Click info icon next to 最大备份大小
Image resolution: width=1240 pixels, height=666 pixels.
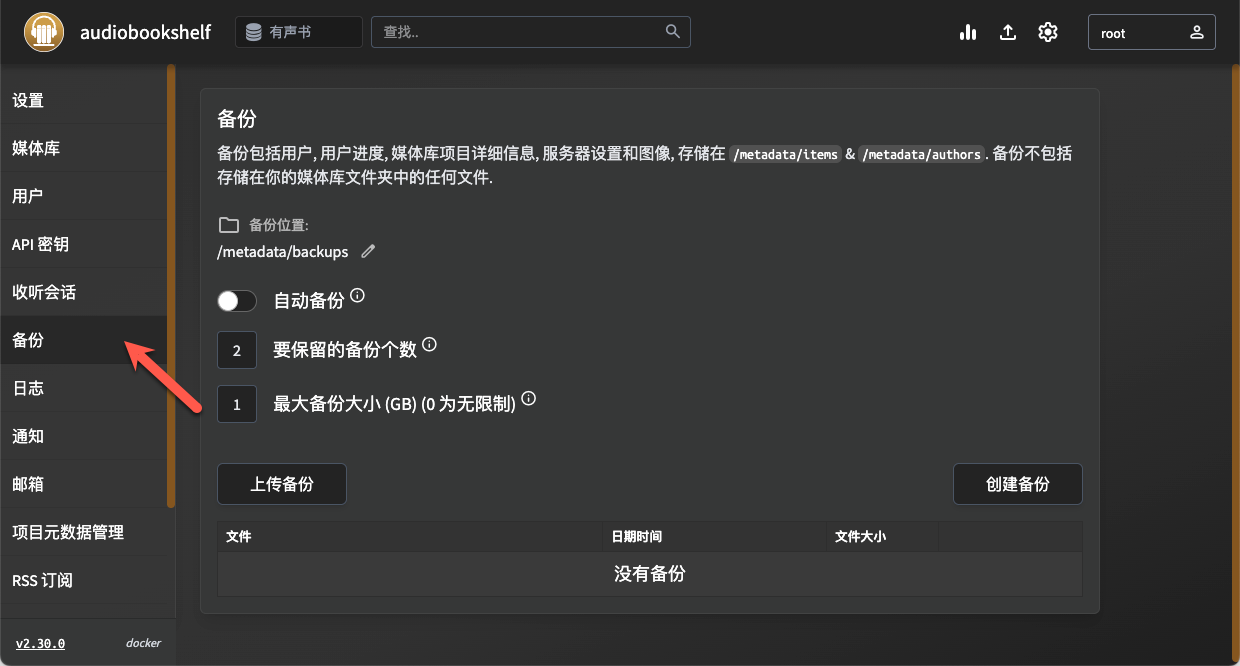[529, 398]
